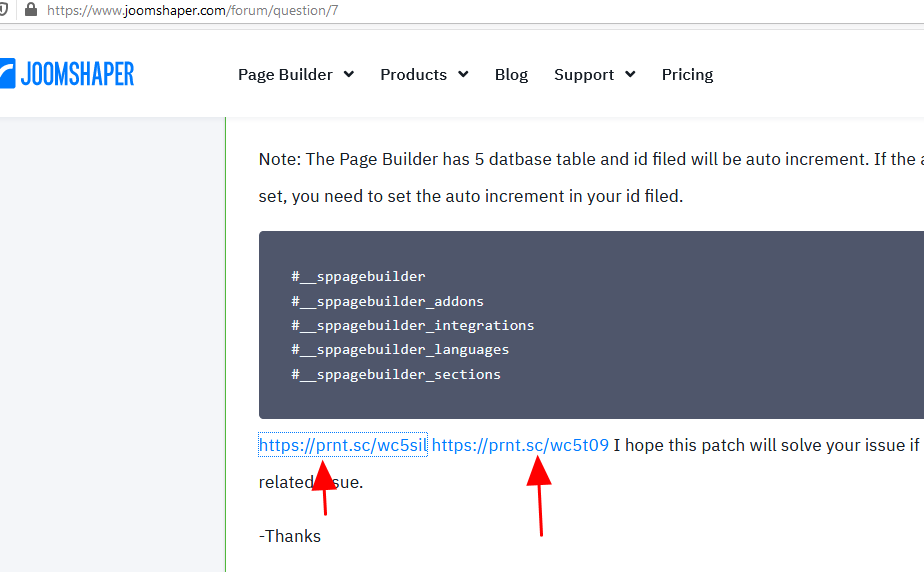This screenshot has width=924, height=572.
Task: Click the lock icon in address bar
Action: tap(31, 9)
